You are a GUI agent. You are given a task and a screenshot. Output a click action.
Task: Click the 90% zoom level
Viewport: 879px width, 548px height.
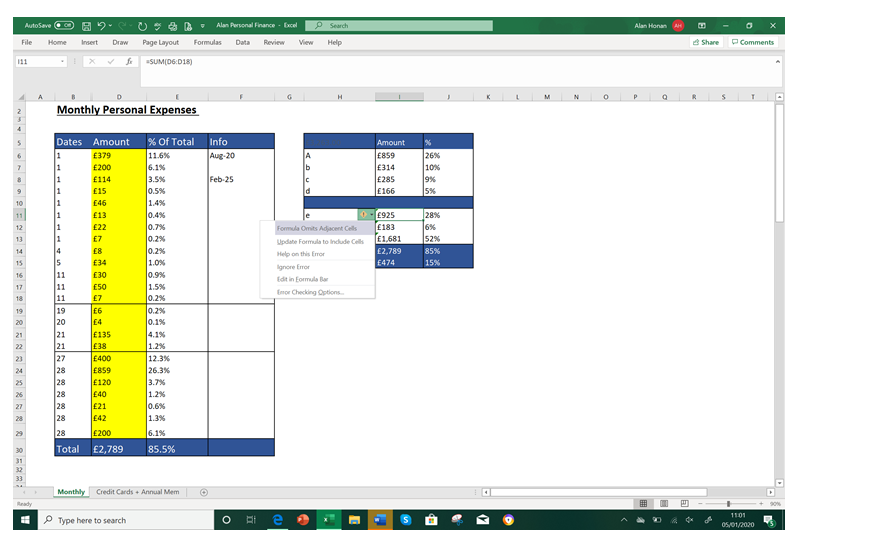(775, 504)
